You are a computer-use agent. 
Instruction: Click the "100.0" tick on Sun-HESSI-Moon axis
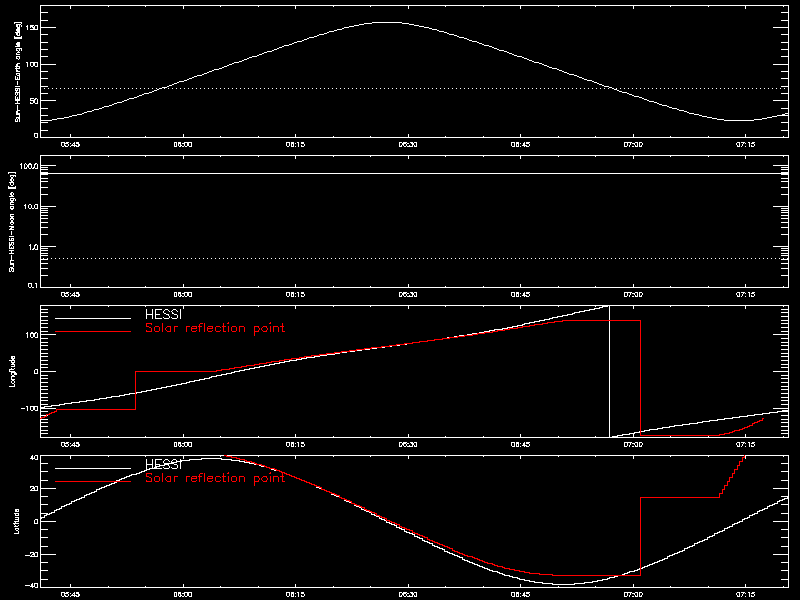tap(28, 166)
